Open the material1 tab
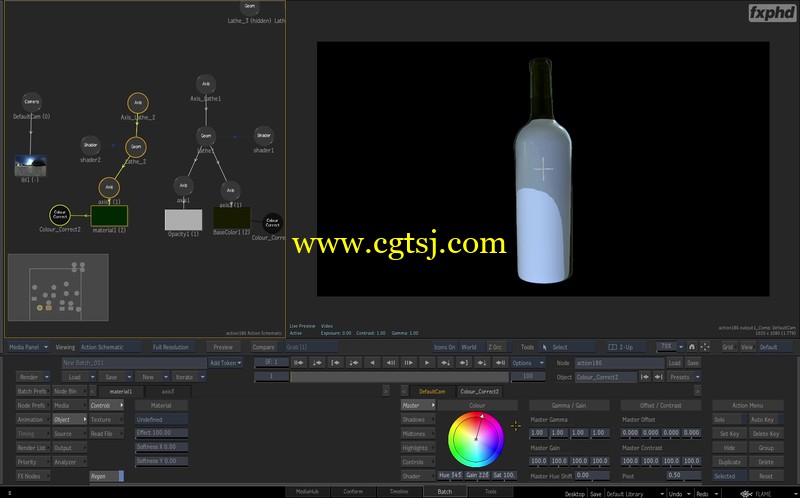 (121, 391)
